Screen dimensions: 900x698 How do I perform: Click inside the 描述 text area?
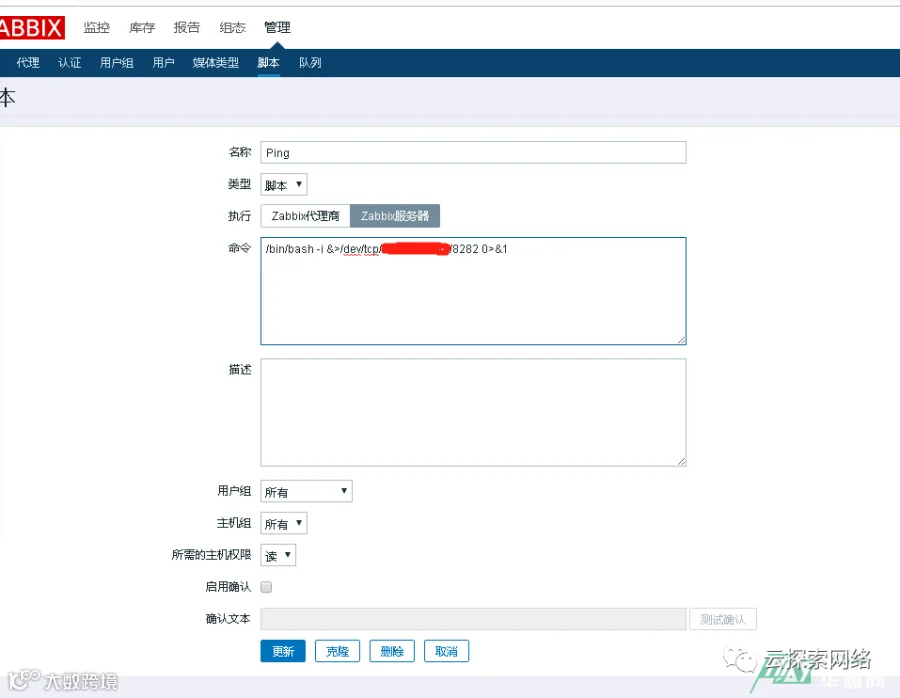point(473,412)
